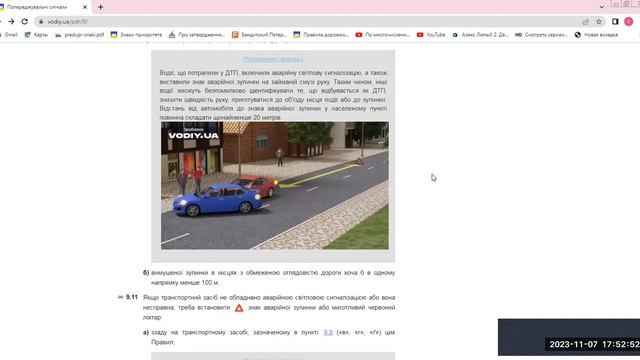Open the Новая вкладка bookmark

(x=596, y=35)
